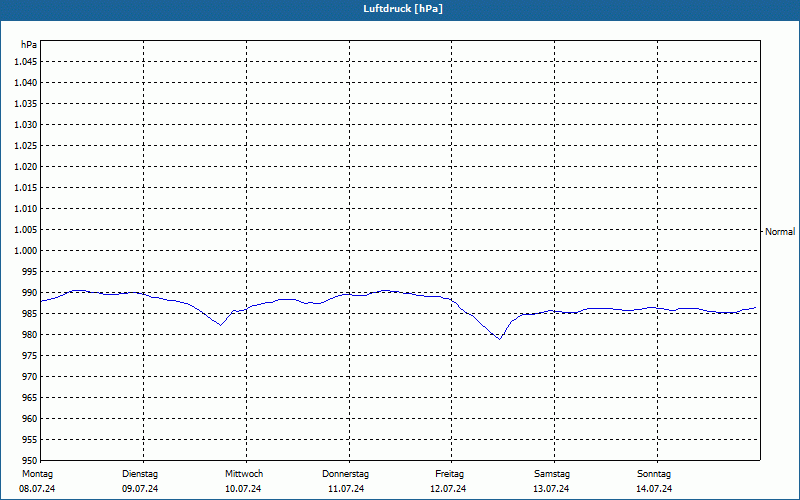Click the 990 axis value
Image resolution: width=800 pixels, height=500 pixels.
[x=30, y=292]
